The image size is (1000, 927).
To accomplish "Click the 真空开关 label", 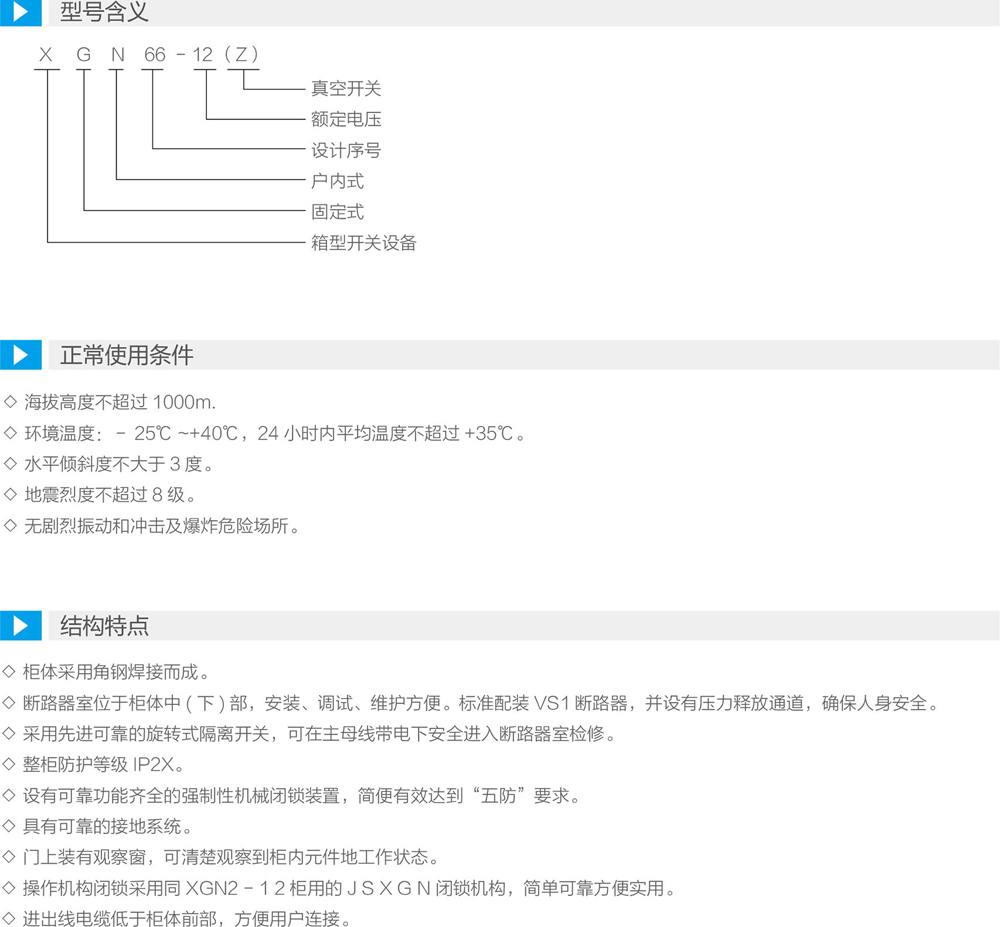I will coord(346,90).
